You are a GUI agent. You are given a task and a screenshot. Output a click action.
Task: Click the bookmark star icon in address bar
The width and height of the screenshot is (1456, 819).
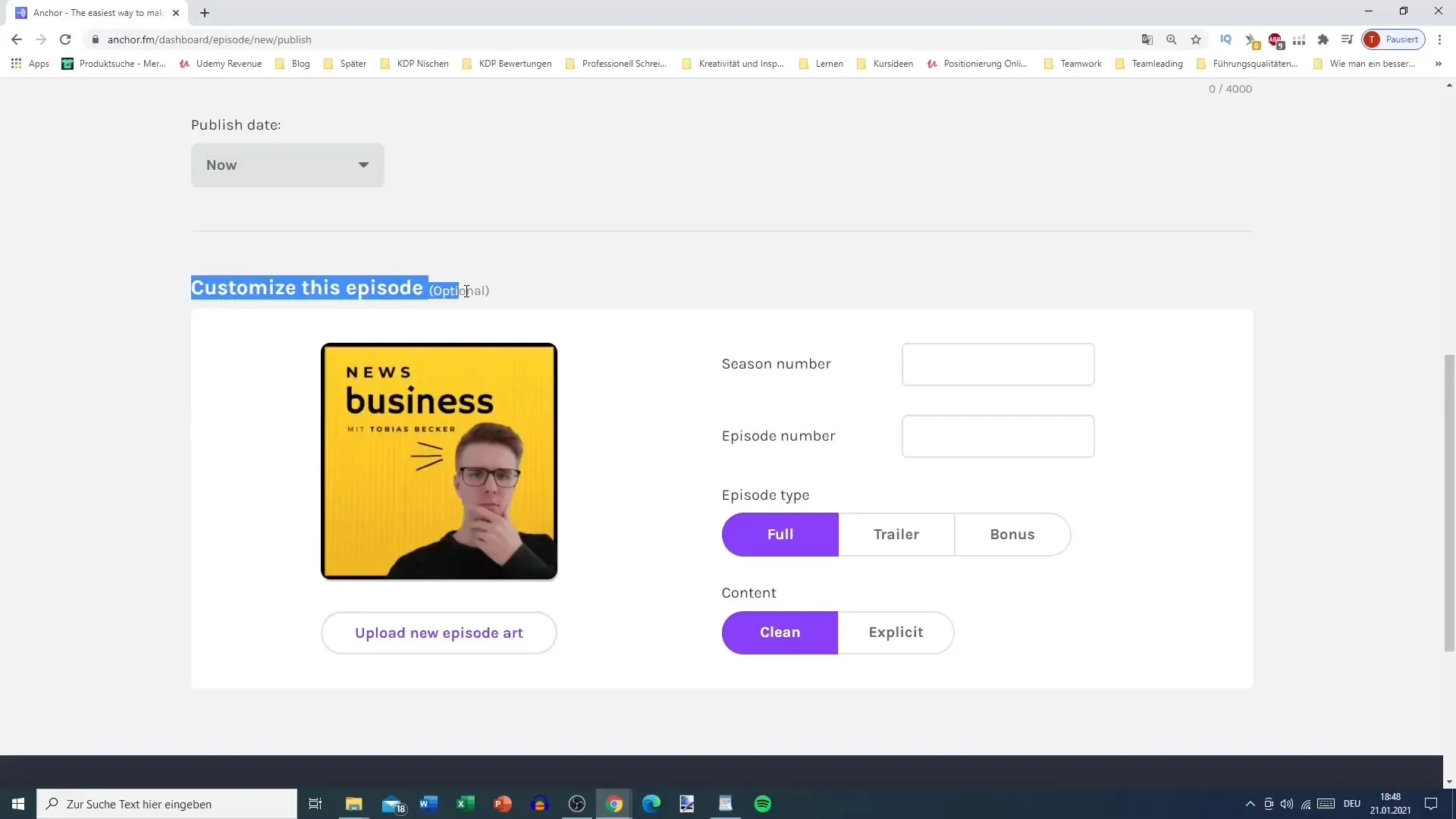point(1198,39)
